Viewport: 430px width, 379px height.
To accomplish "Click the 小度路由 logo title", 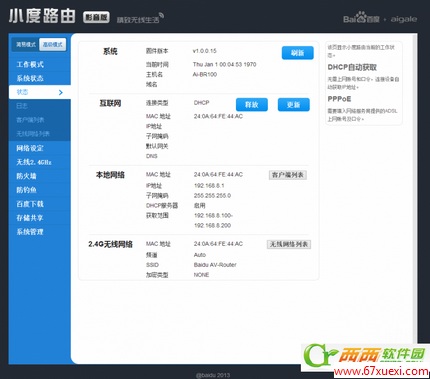I will coord(42,16).
